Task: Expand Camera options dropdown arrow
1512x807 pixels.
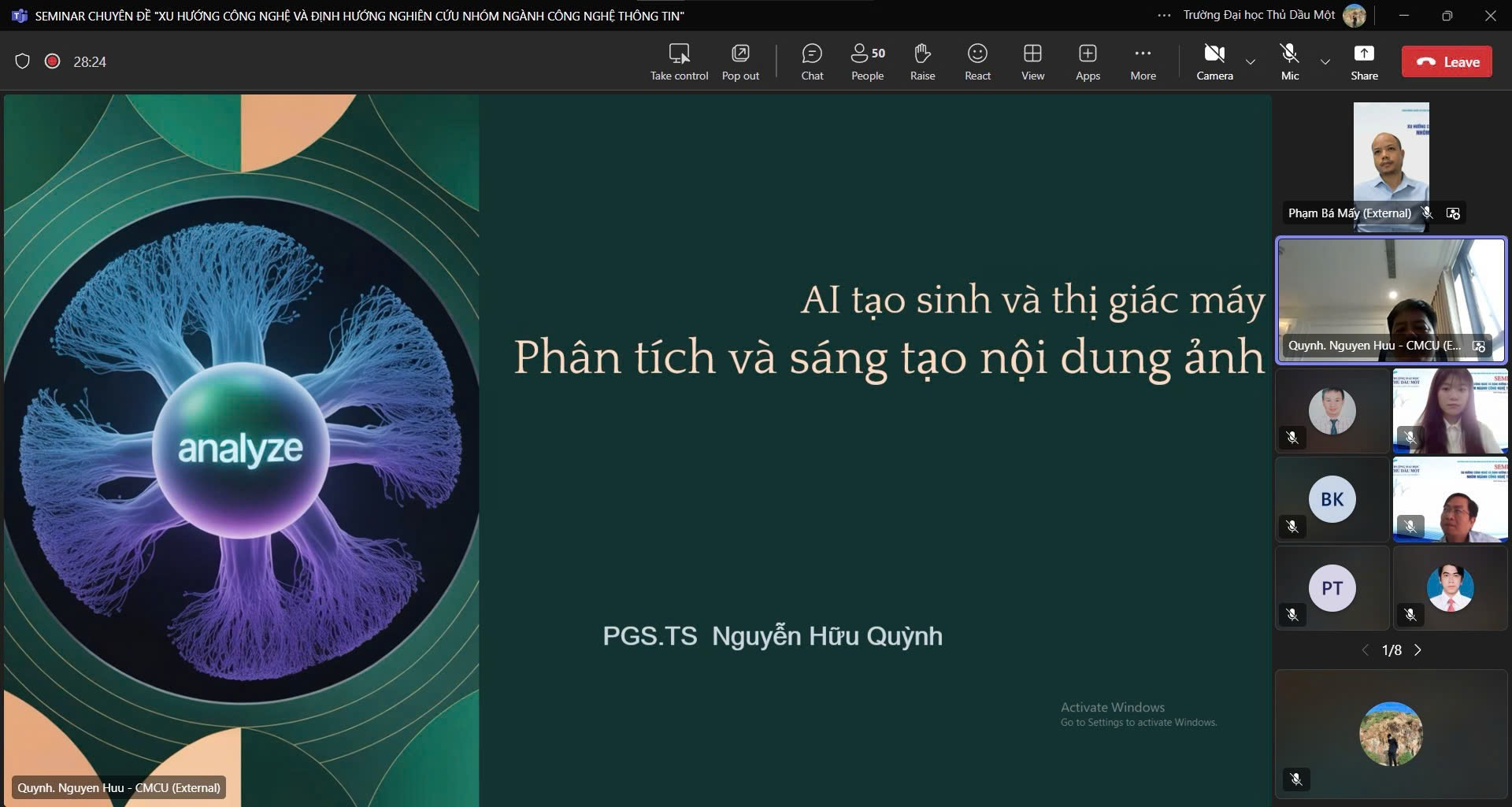Action: point(1251,62)
